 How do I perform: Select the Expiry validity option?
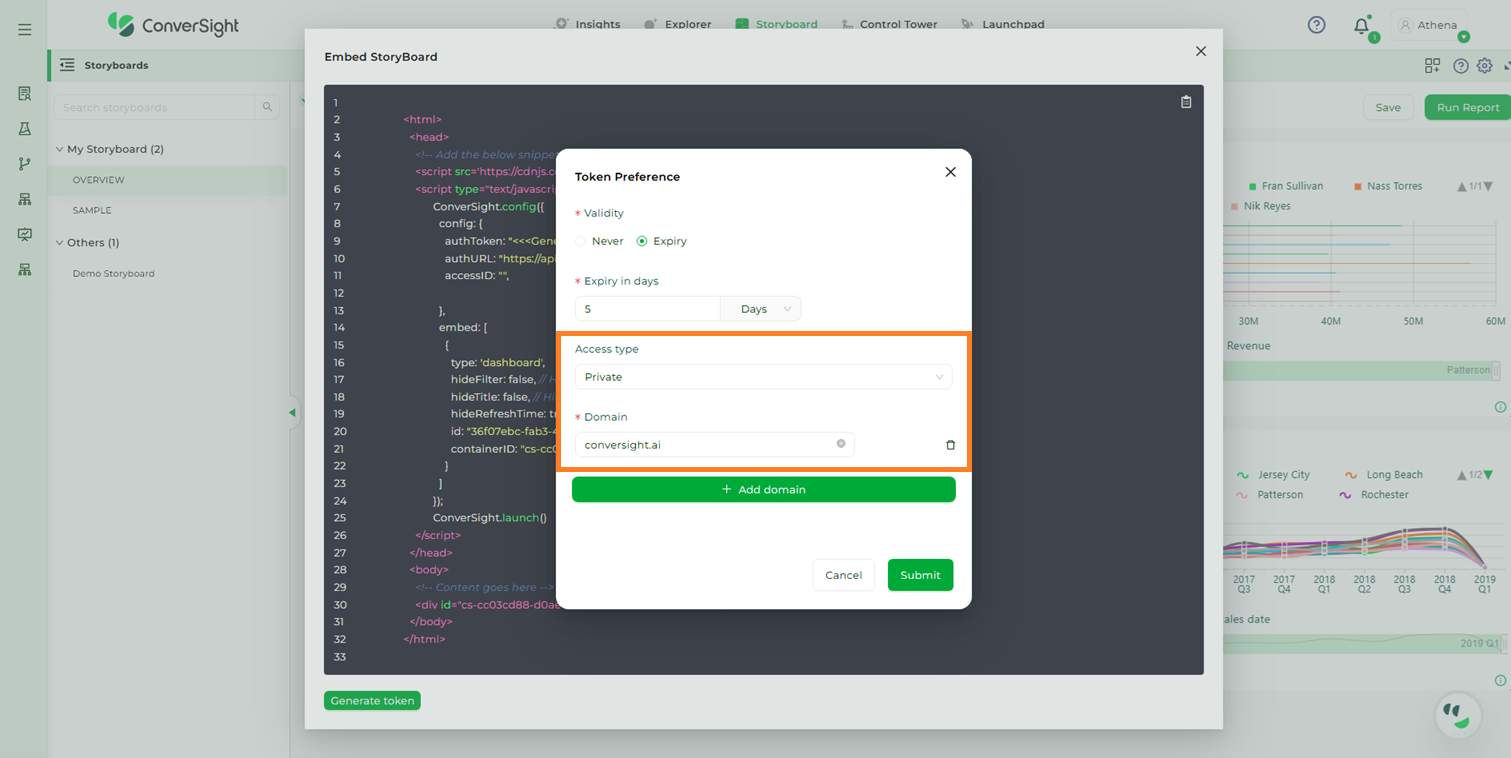click(x=642, y=241)
